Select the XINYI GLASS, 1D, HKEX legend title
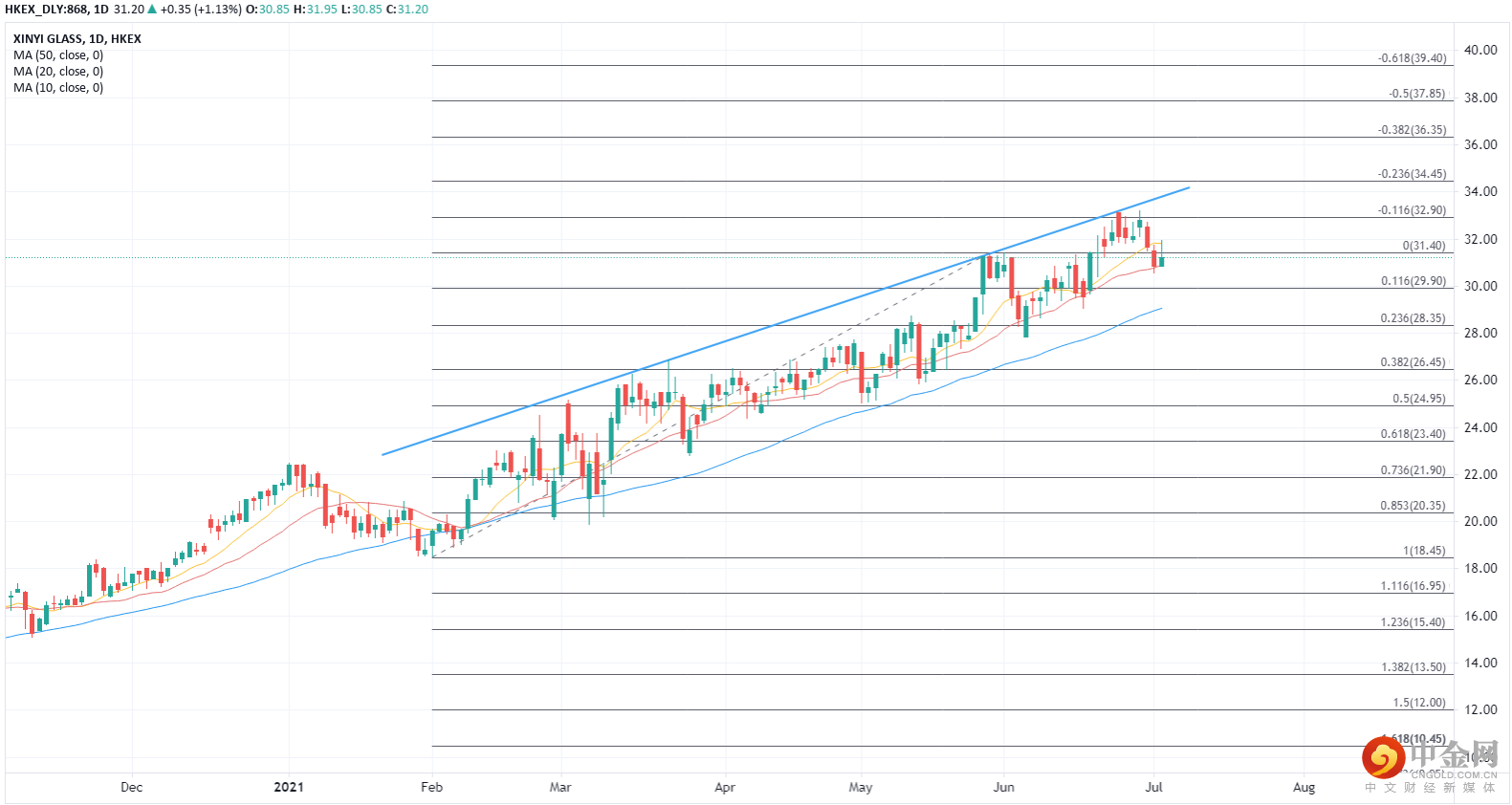The height and width of the screenshot is (805, 1512). click(x=77, y=39)
